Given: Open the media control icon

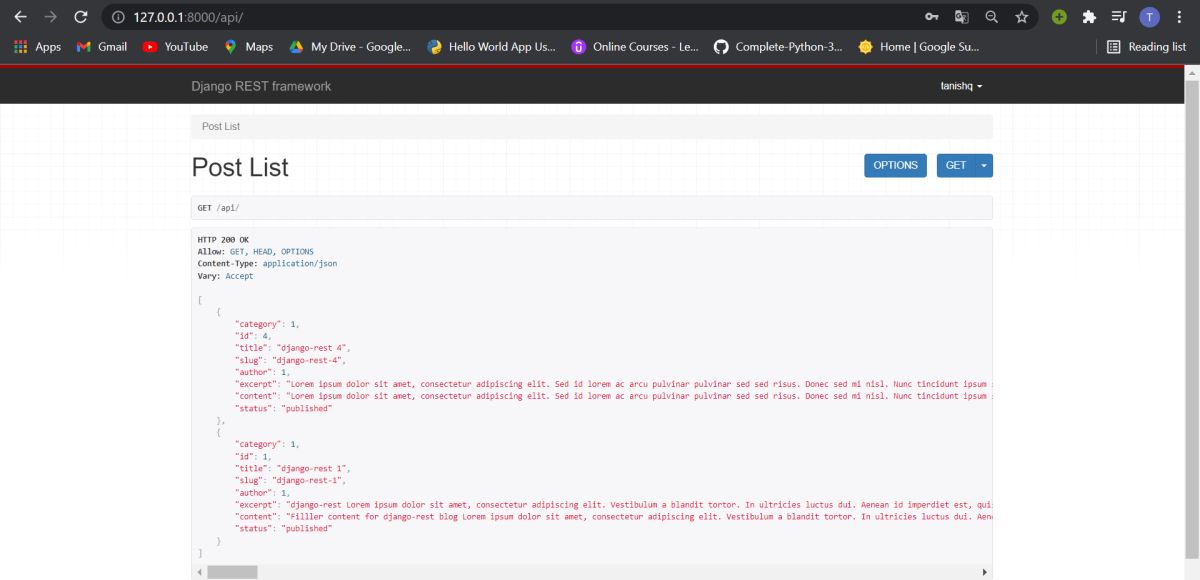Looking at the screenshot, I should pos(1119,17).
